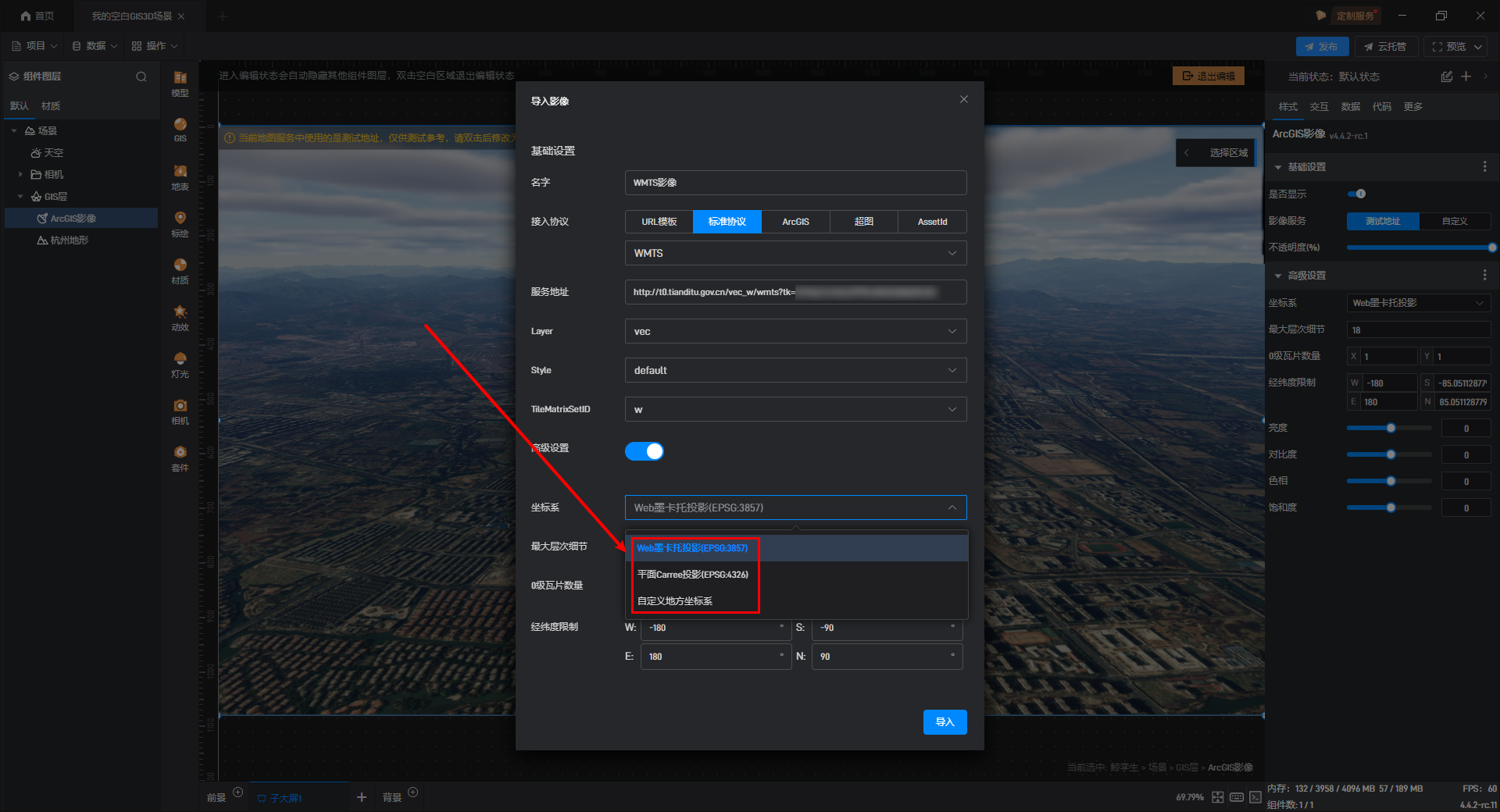This screenshot has height=812, width=1500.
Task: Open the 材质 (Material) sidebar icon
Action: pyautogui.click(x=180, y=270)
